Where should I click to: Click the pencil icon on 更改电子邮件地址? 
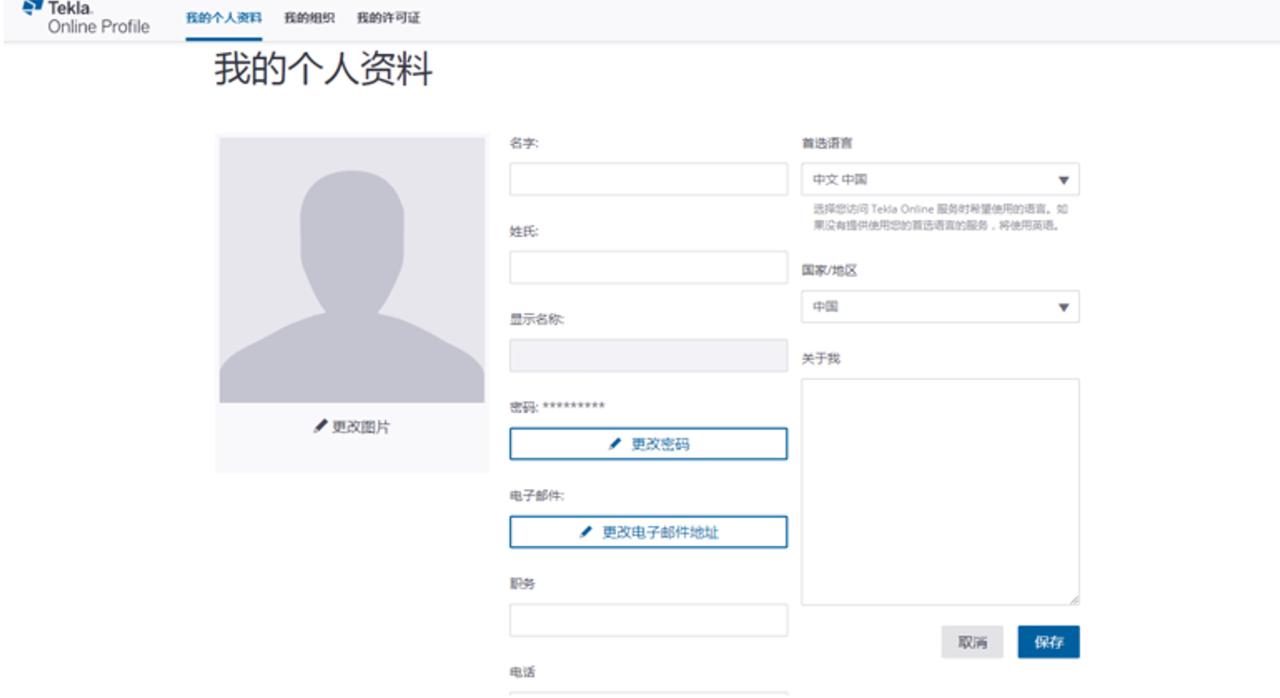(585, 533)
